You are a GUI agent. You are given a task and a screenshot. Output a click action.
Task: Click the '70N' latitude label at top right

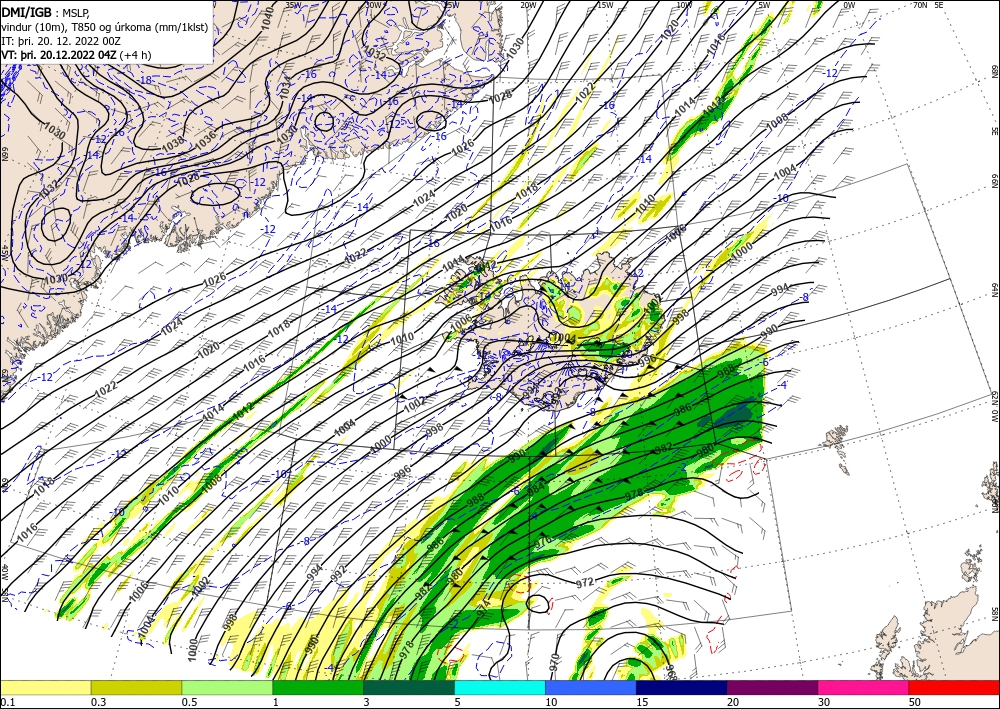920,4
